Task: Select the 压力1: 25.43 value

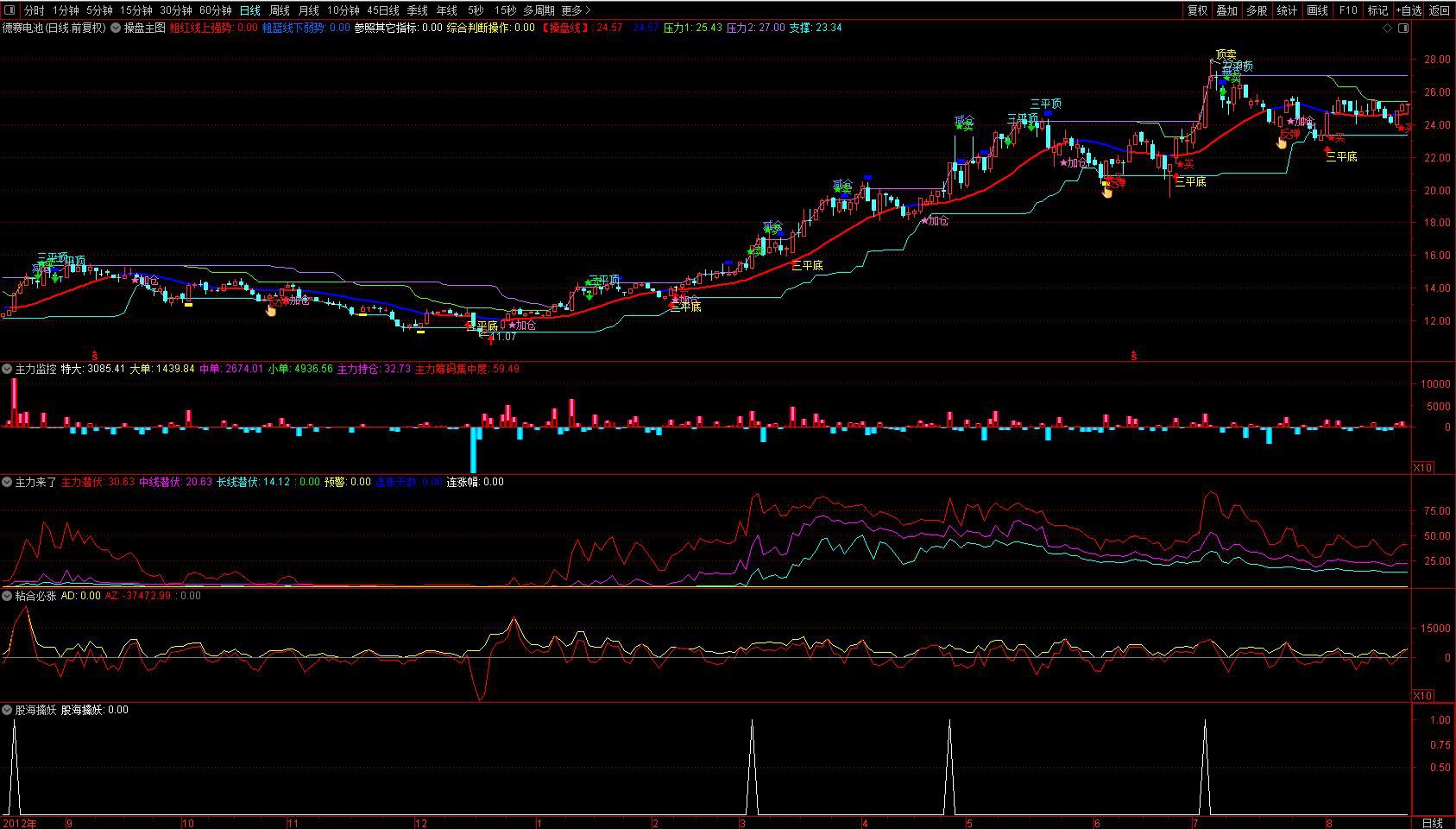Action: point(692,28)
